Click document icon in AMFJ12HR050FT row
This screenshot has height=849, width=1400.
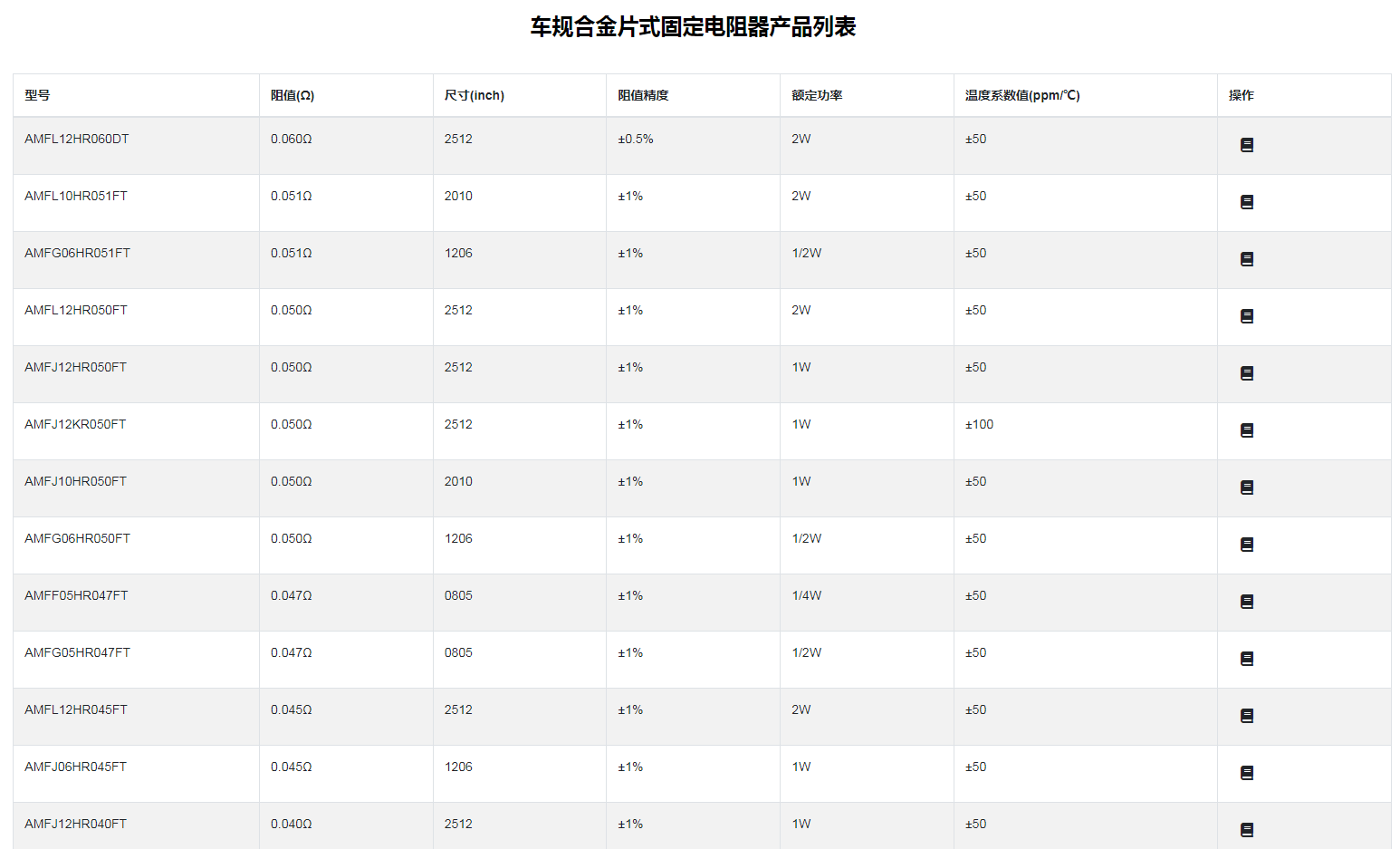point(1247,373)
